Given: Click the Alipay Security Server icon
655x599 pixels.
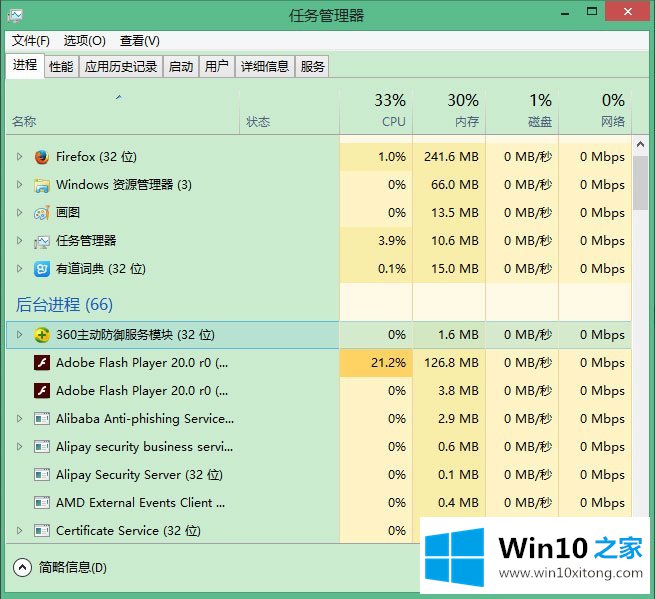Looking at the screenshot, I should (x=42, y=475).
